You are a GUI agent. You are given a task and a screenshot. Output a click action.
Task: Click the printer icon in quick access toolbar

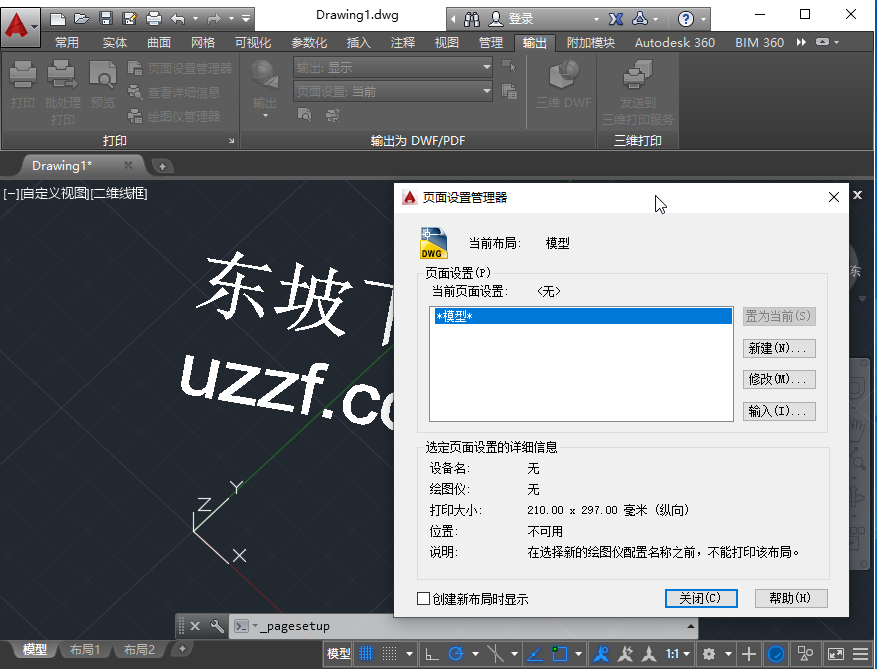(154, 19)
